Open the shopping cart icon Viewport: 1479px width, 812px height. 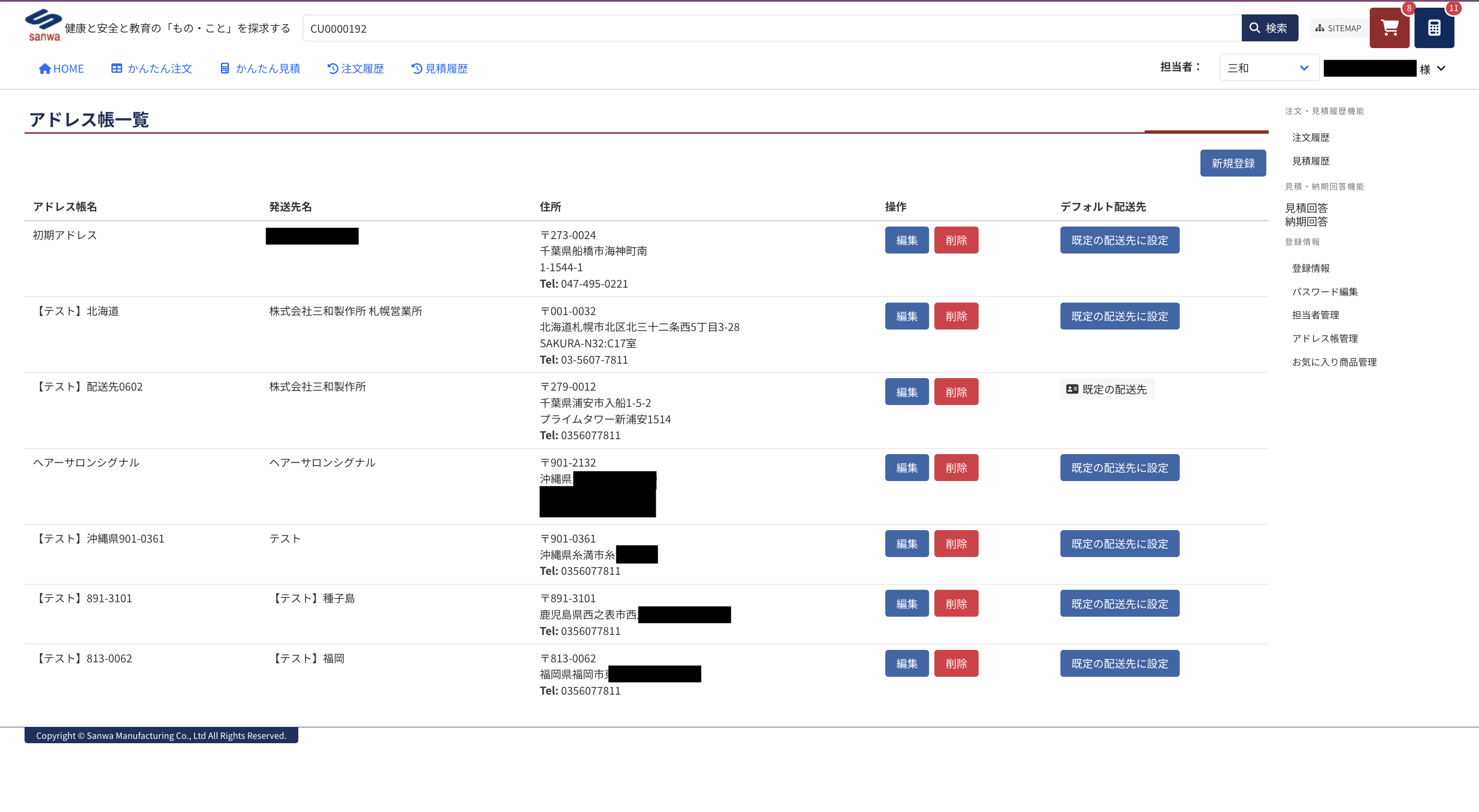[x=1389, y=28]
